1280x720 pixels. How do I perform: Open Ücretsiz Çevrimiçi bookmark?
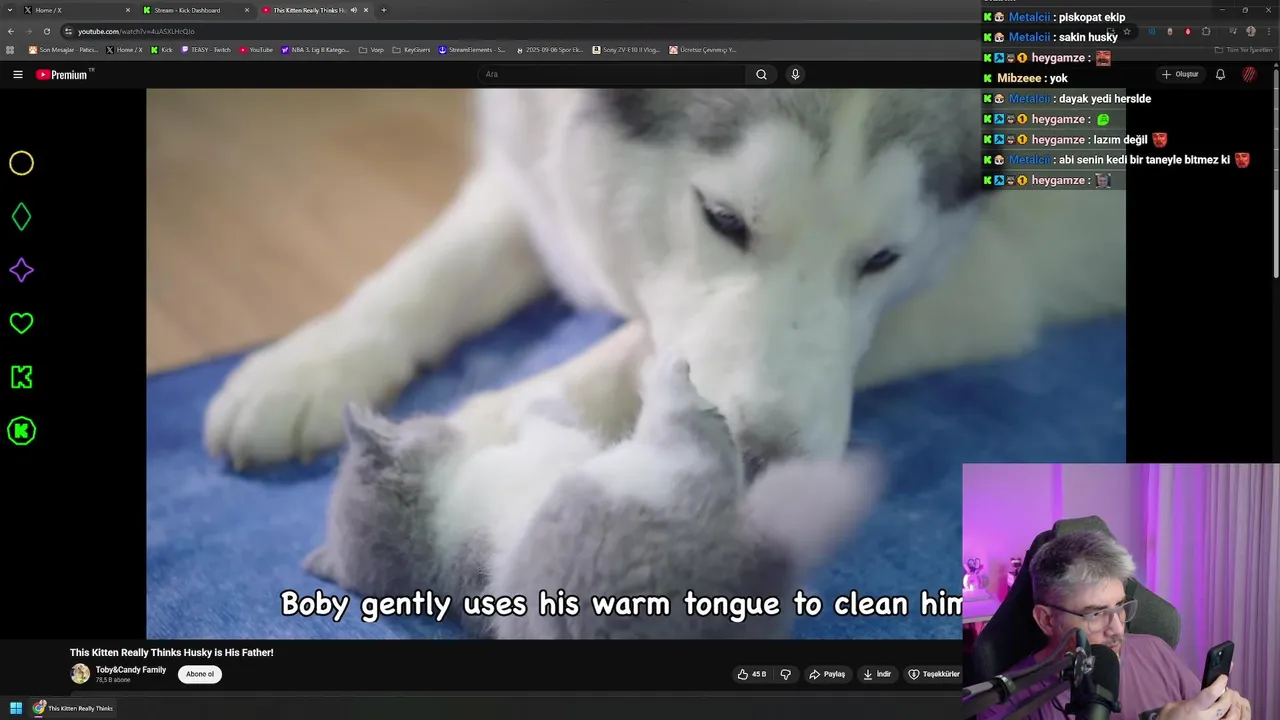coord(703,49)
